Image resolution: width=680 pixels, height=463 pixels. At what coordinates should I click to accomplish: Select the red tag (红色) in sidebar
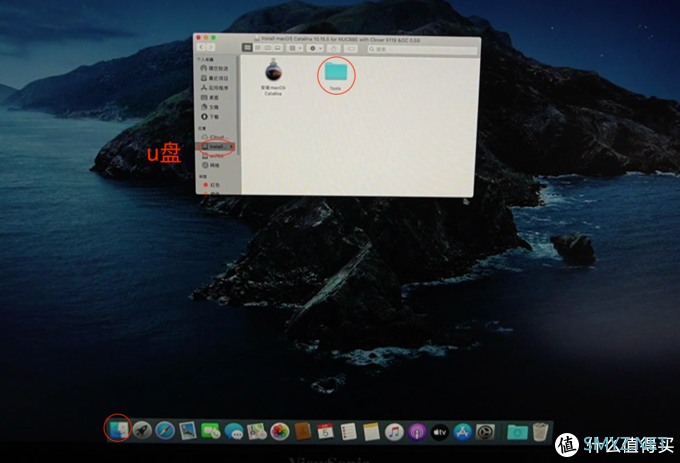[x=211, y=185]
